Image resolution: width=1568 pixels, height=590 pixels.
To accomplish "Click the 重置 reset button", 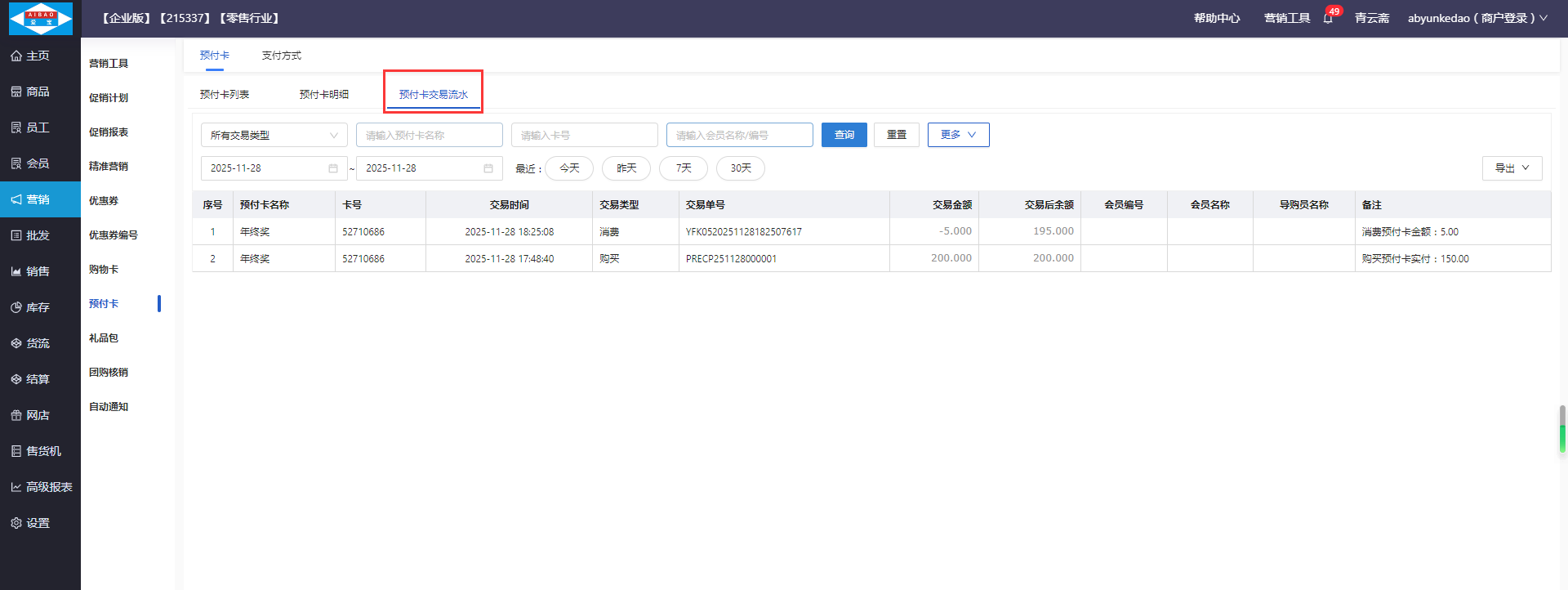I will click(897, 135).
